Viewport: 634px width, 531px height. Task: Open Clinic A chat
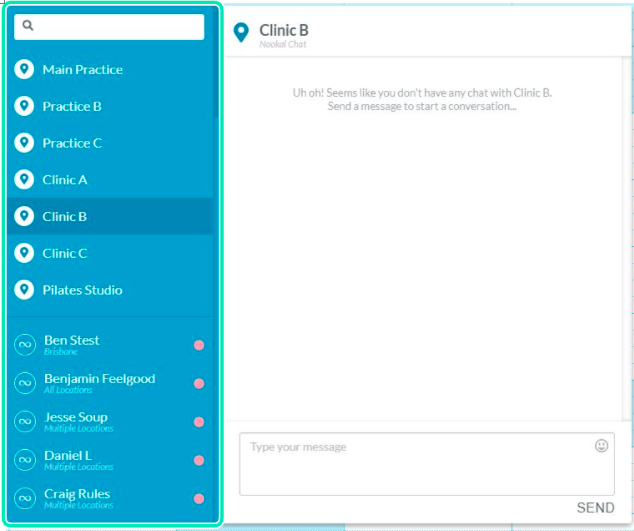(110, 180)
